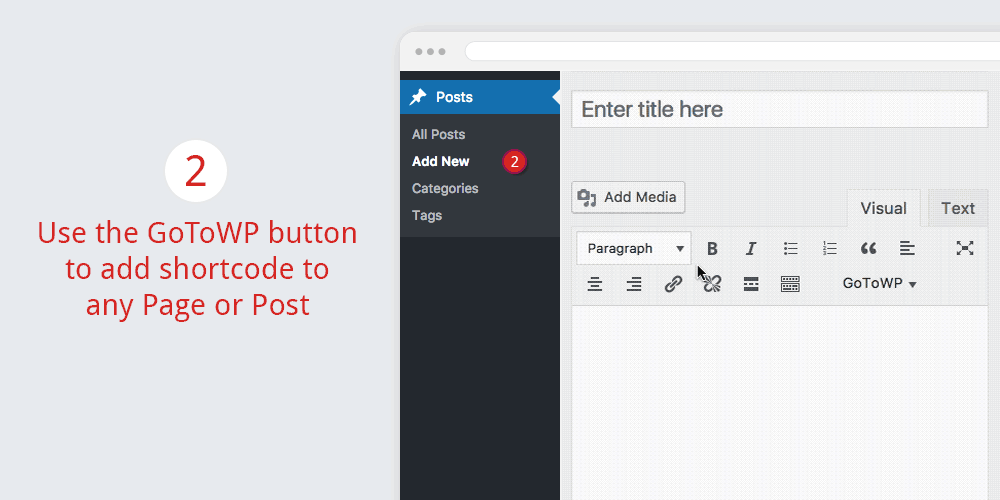This screenshot has width=1000, height=500.
Task: Open All Posts in the sidebar
Action: [438, 135]
